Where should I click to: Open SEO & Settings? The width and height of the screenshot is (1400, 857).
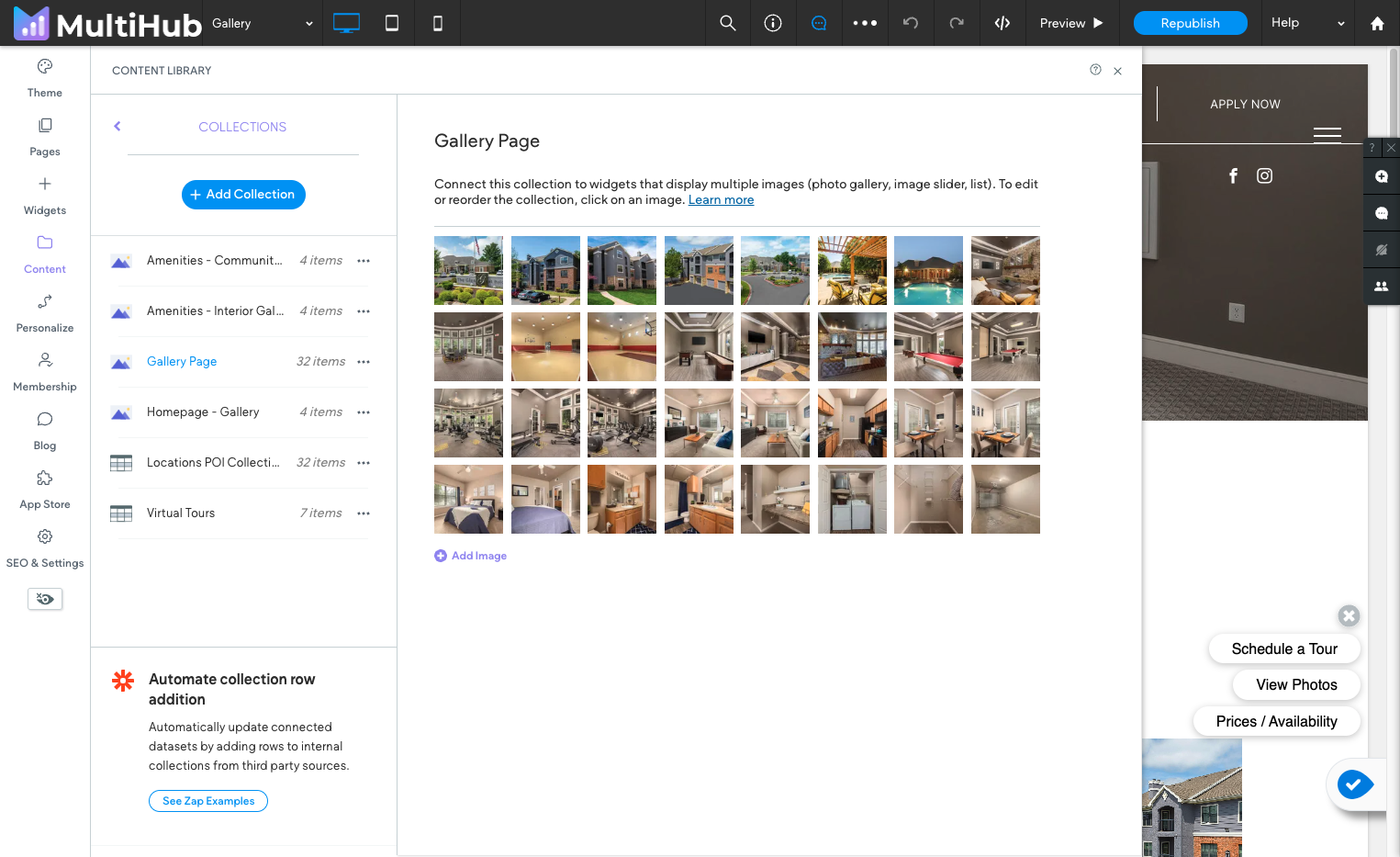pyautogui.click(x=45, y=548)
